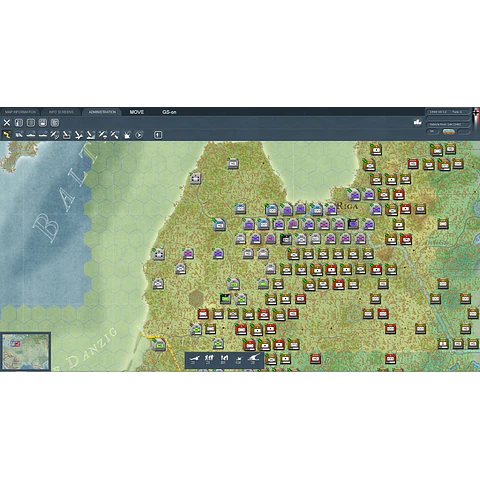480x480 pixels.
Task: Select the air mode icon right of recon
Action: (67, 135)
